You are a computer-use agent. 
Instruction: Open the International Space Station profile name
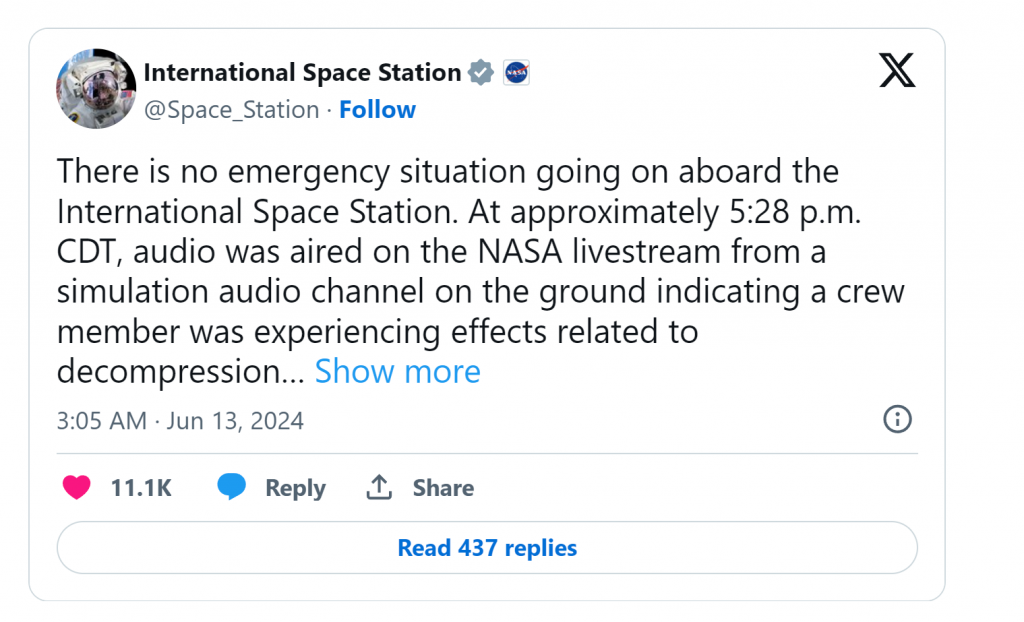(x=302, y=73)
